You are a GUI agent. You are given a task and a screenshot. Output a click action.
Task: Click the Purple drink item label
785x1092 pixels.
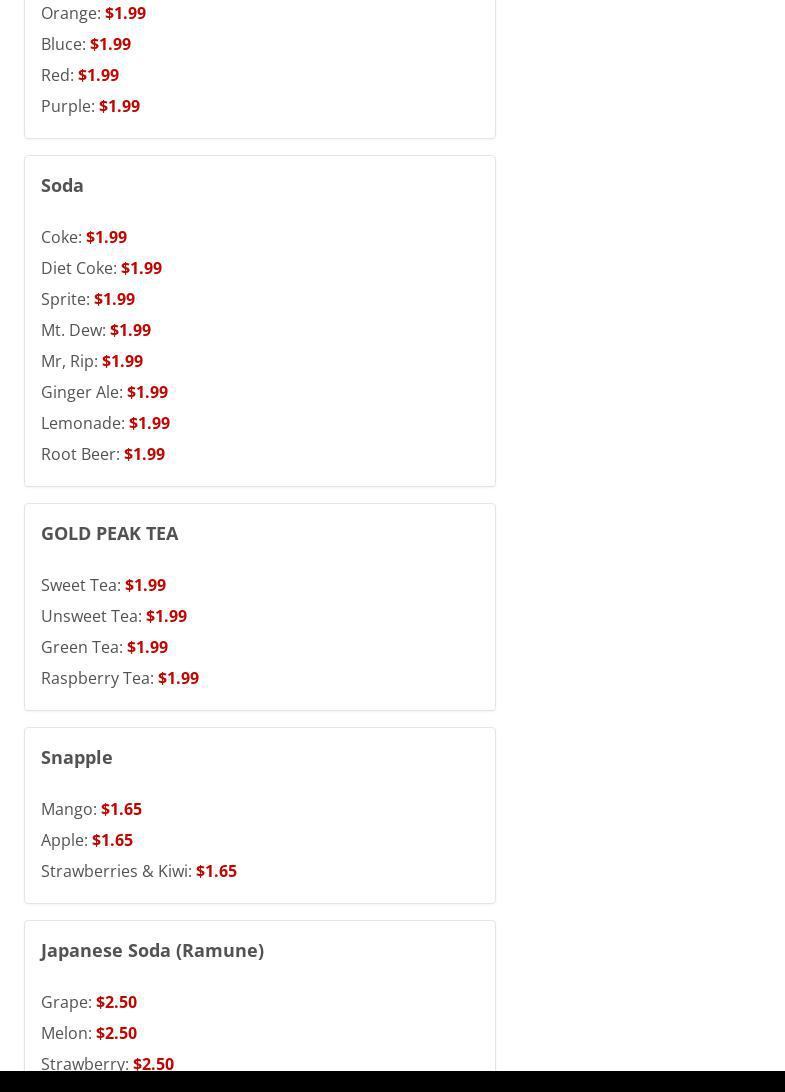(68, 106)
